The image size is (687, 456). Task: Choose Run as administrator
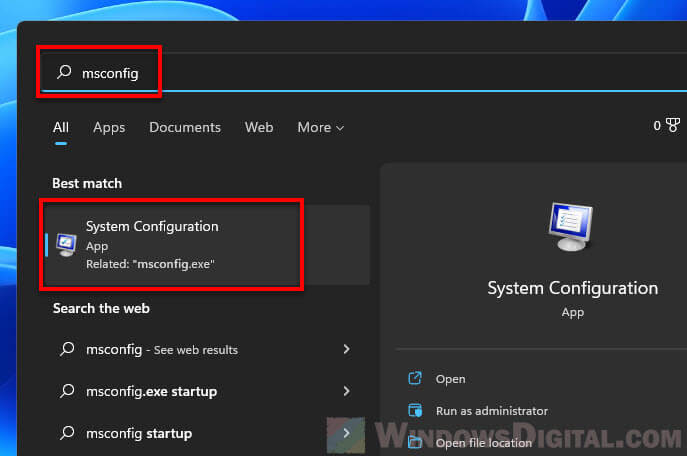tap(492, 411)
